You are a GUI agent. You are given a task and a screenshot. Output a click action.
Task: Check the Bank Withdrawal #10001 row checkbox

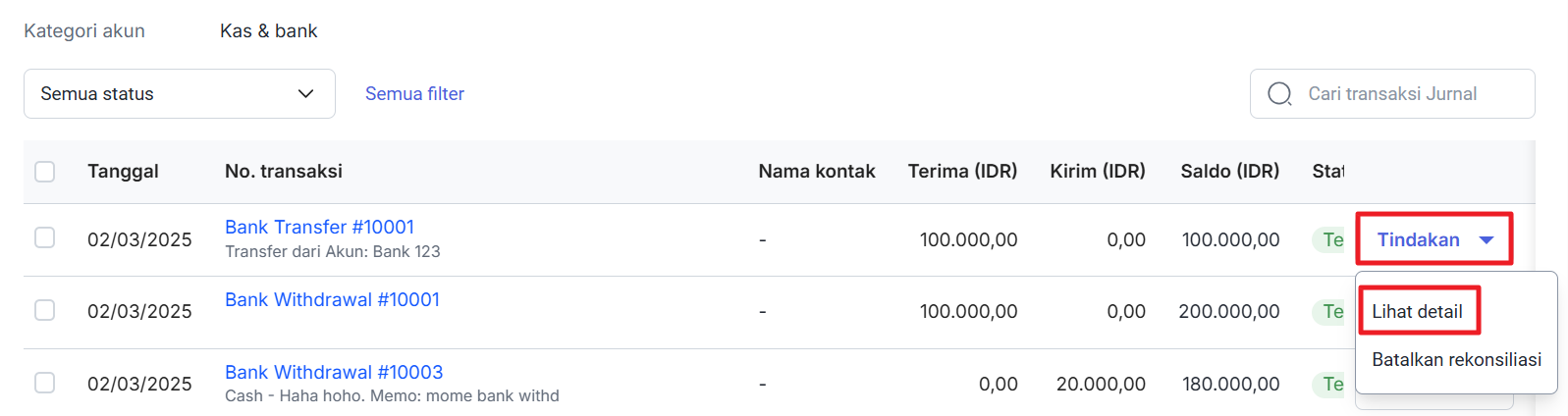[x=45, y=310]
